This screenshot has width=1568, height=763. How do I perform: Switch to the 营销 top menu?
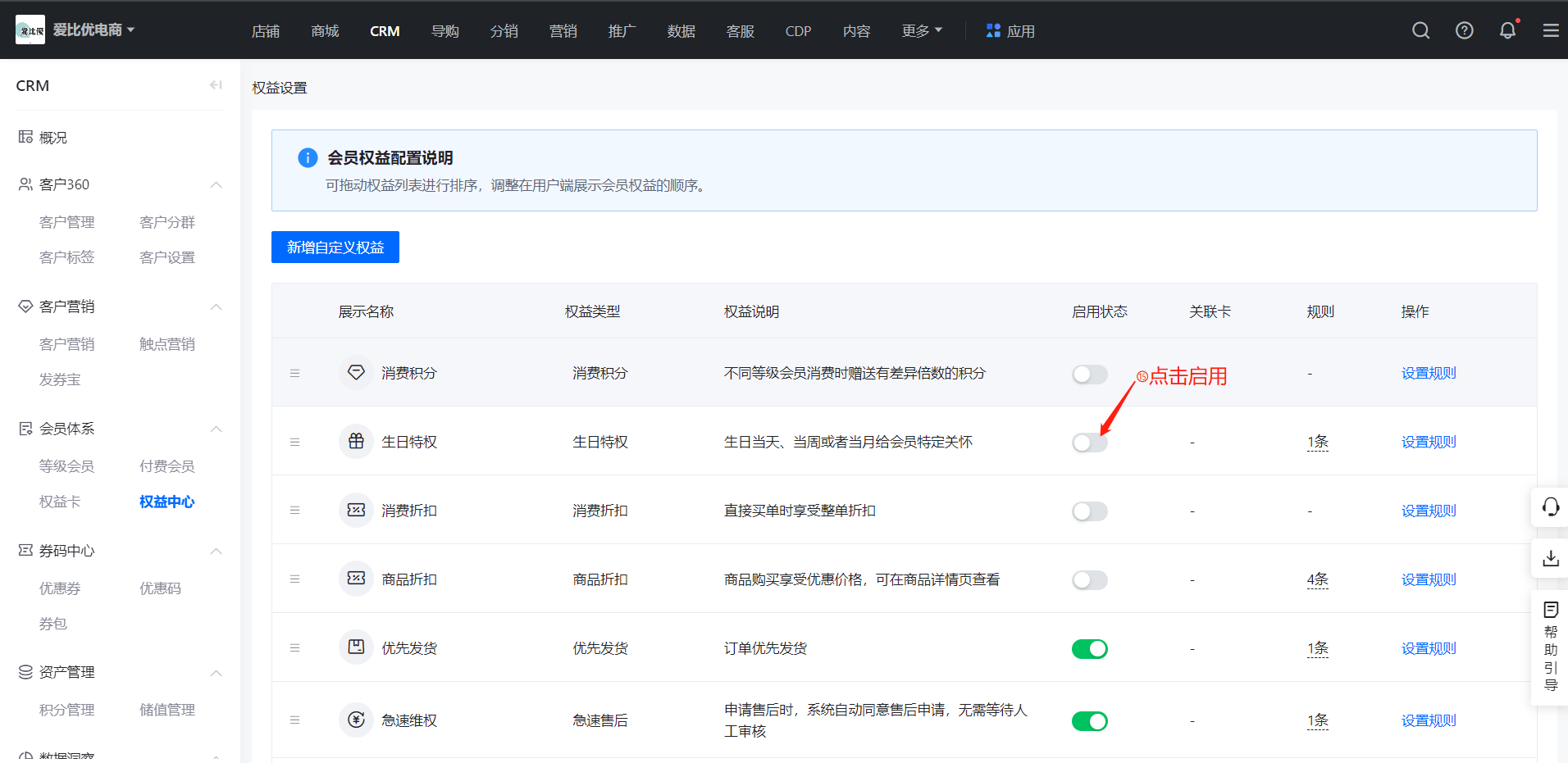click(563, 31)
